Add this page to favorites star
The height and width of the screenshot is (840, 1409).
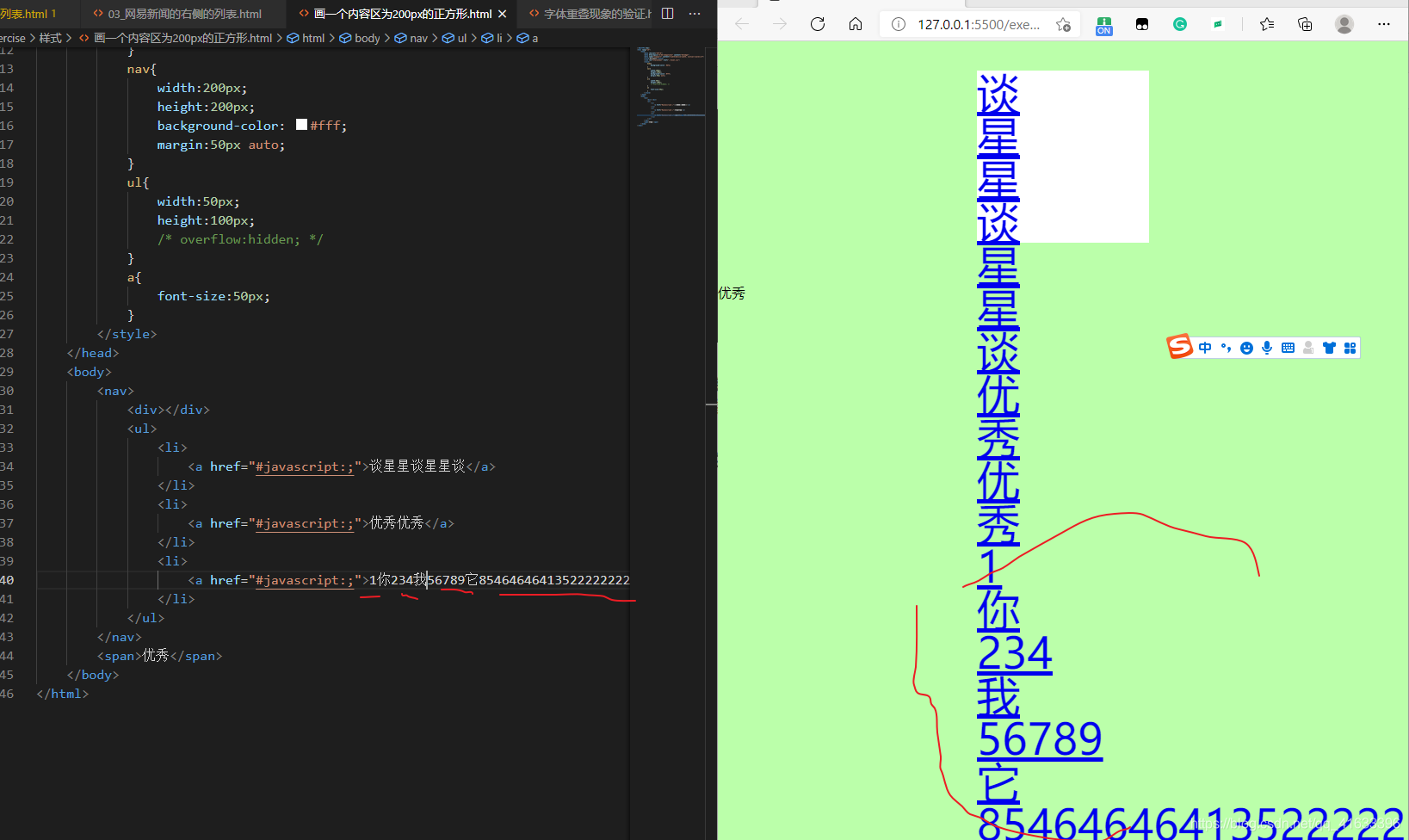(x=1064, y=24)
